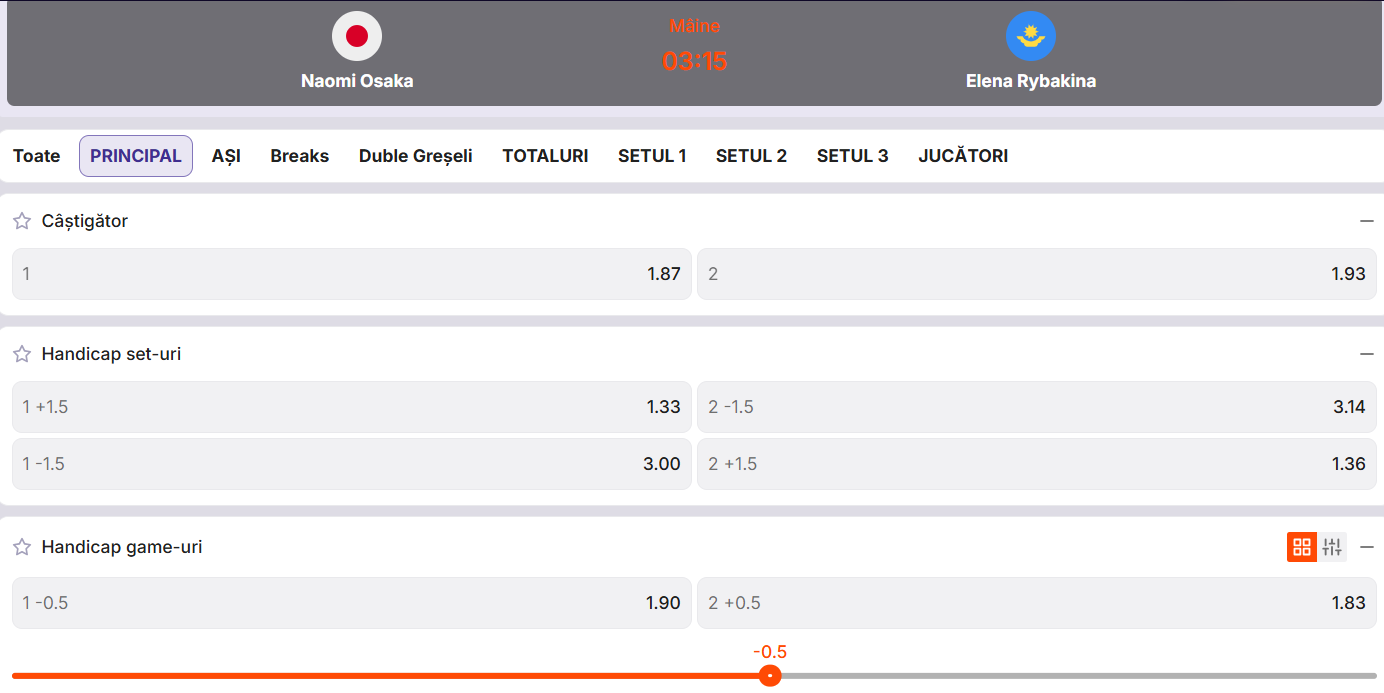Click the Câștigător market title
The image size is (1384, 693).
(x=85, y=221)
